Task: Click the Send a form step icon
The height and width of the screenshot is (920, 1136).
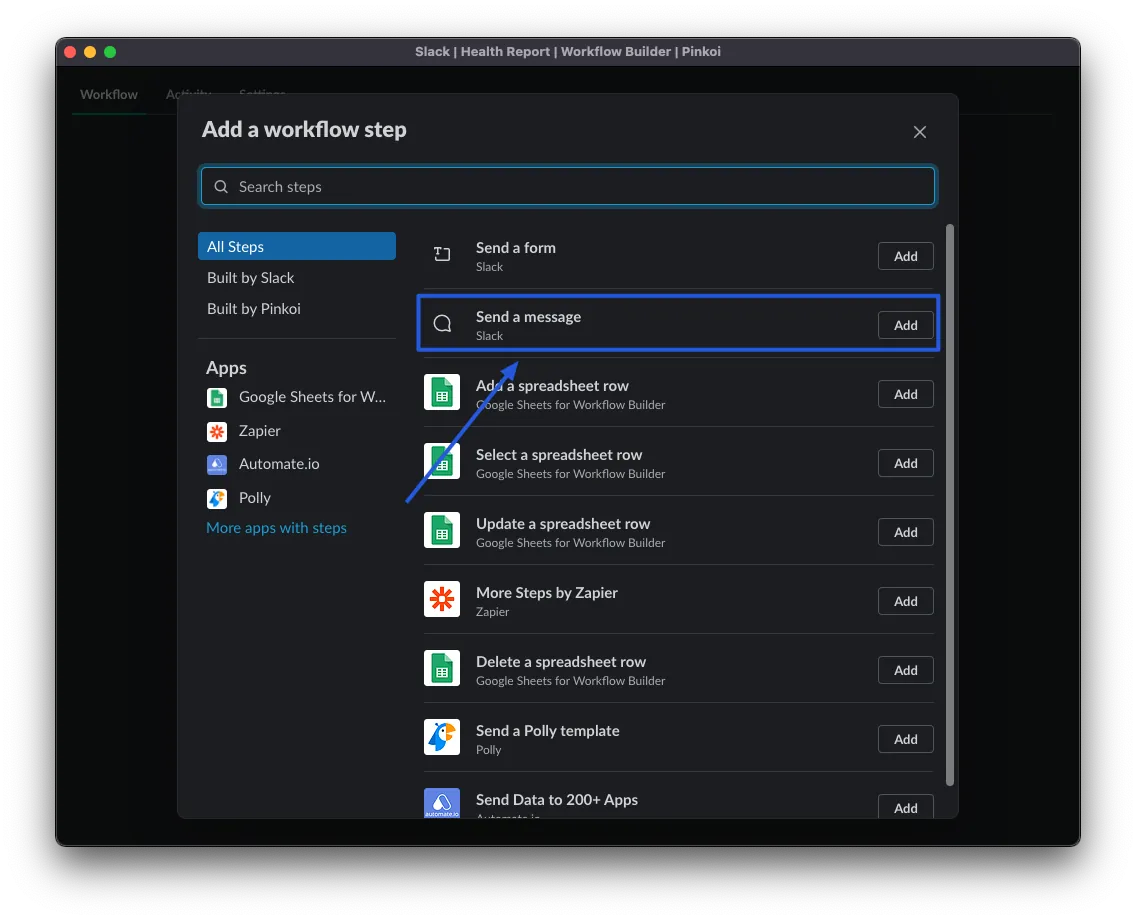Action: [442, 255]
